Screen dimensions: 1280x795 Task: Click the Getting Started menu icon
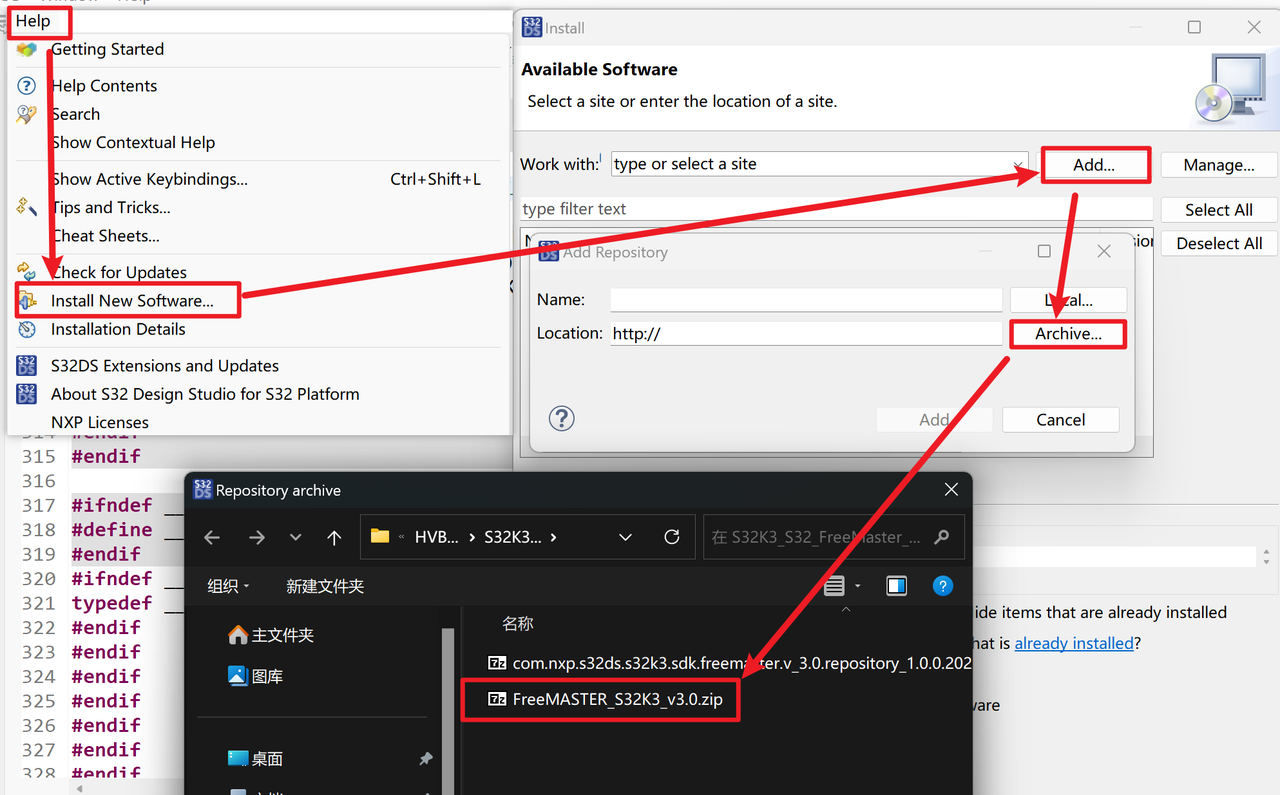[27, 49]
